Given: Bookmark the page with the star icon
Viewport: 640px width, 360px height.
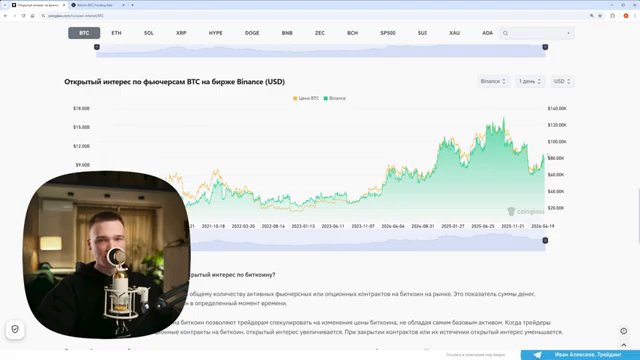Looking at the screenshot, I should [x=600, y=16].
